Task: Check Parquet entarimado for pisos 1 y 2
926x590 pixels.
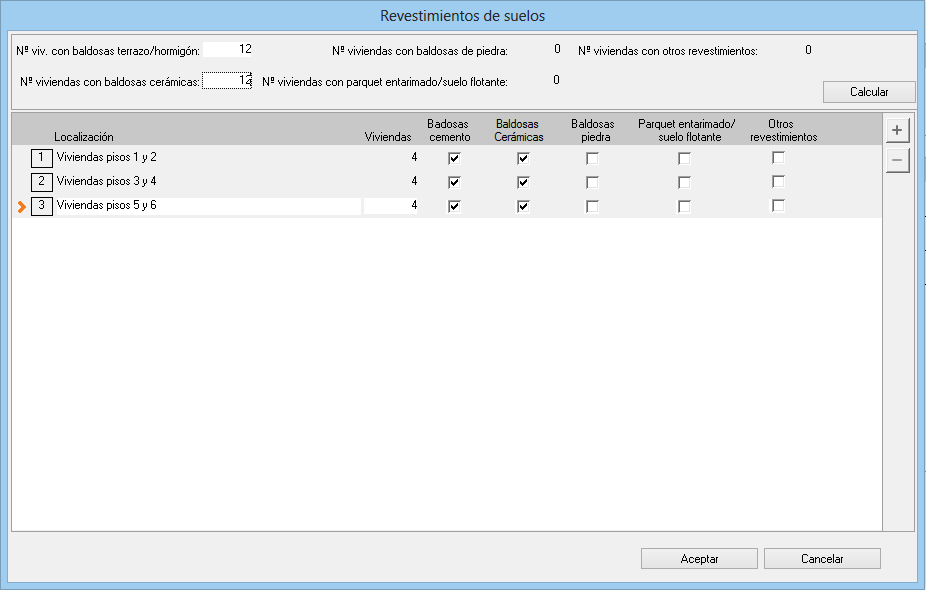Action: [684, 158]
